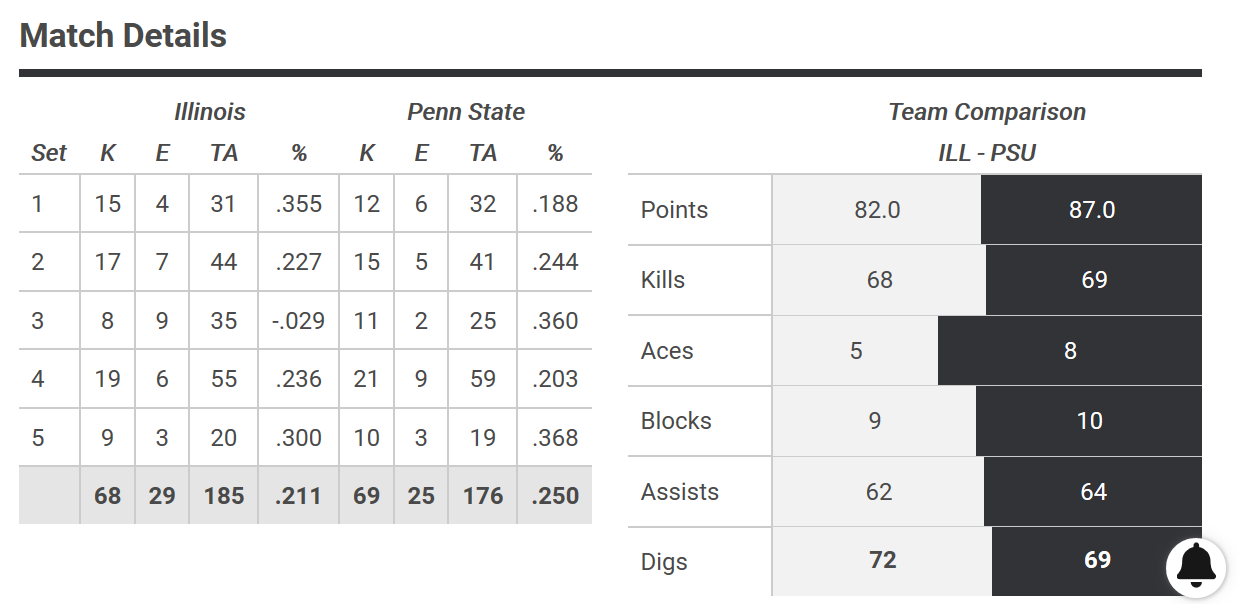Select set 4 Illinois kills value 19
Image resolution: width=1239 pixels, height=604 pixels.
(108, 379)
